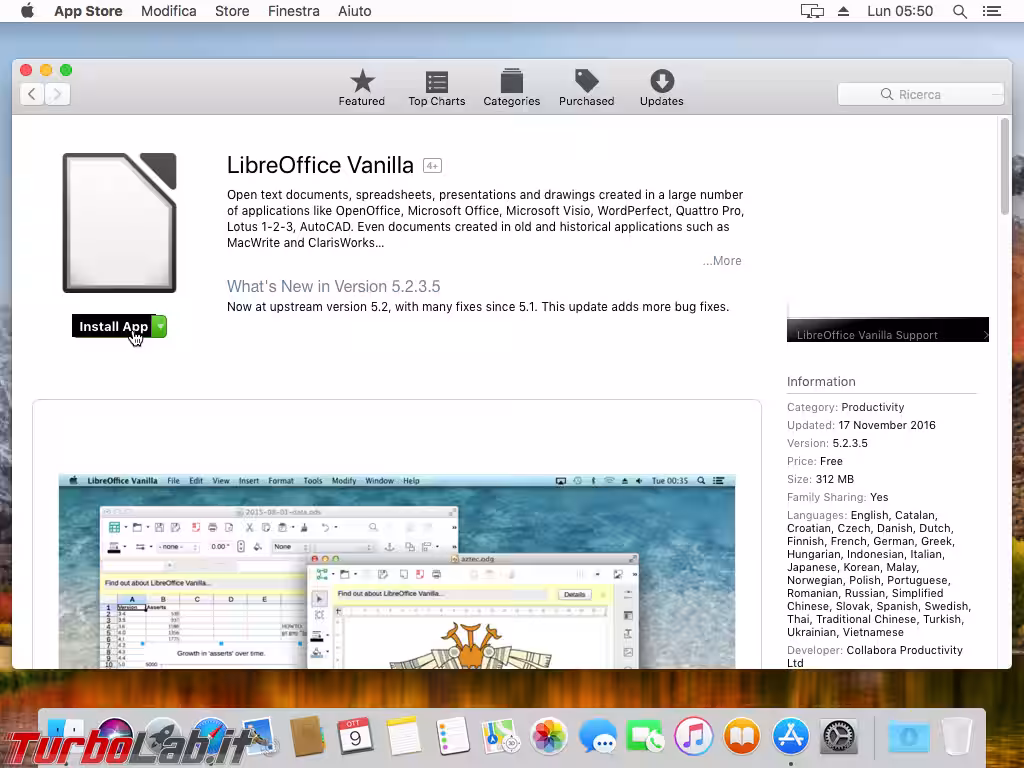This screenshot has height=768, width=1024.
Task: Expand the description with ...More
Action: point(722,260)
